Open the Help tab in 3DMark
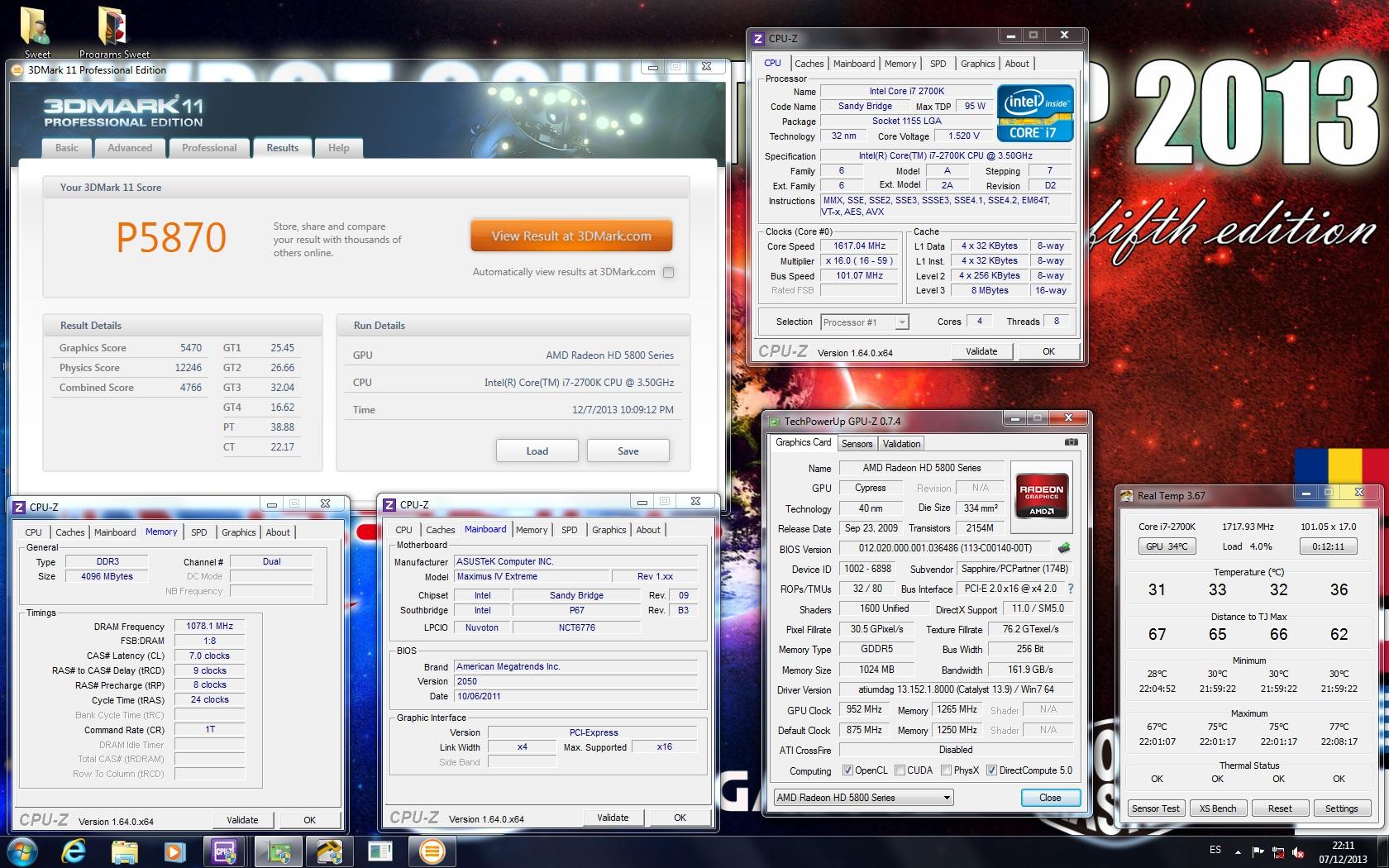 pos(338,148)
